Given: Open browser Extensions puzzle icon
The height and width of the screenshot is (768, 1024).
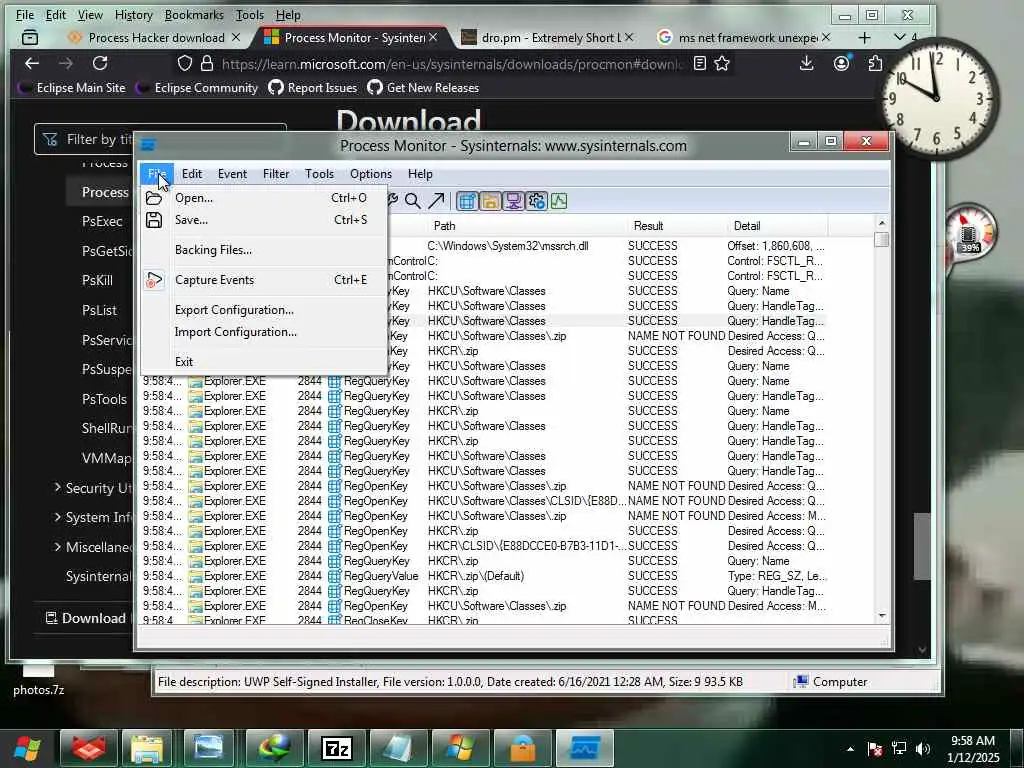Looking at the screenshot, I should point(875,63).
